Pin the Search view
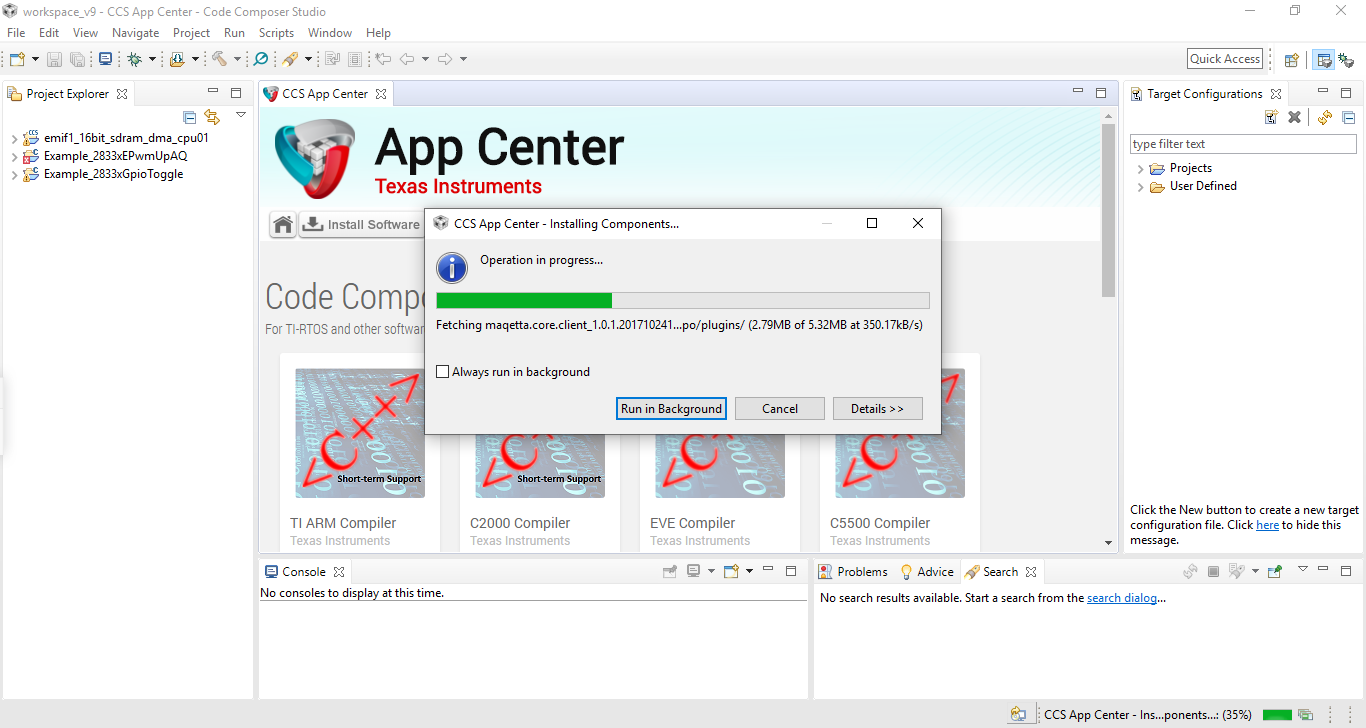Image resolution: width=1366 pixels, height=728 pixels. [1274, 572]
